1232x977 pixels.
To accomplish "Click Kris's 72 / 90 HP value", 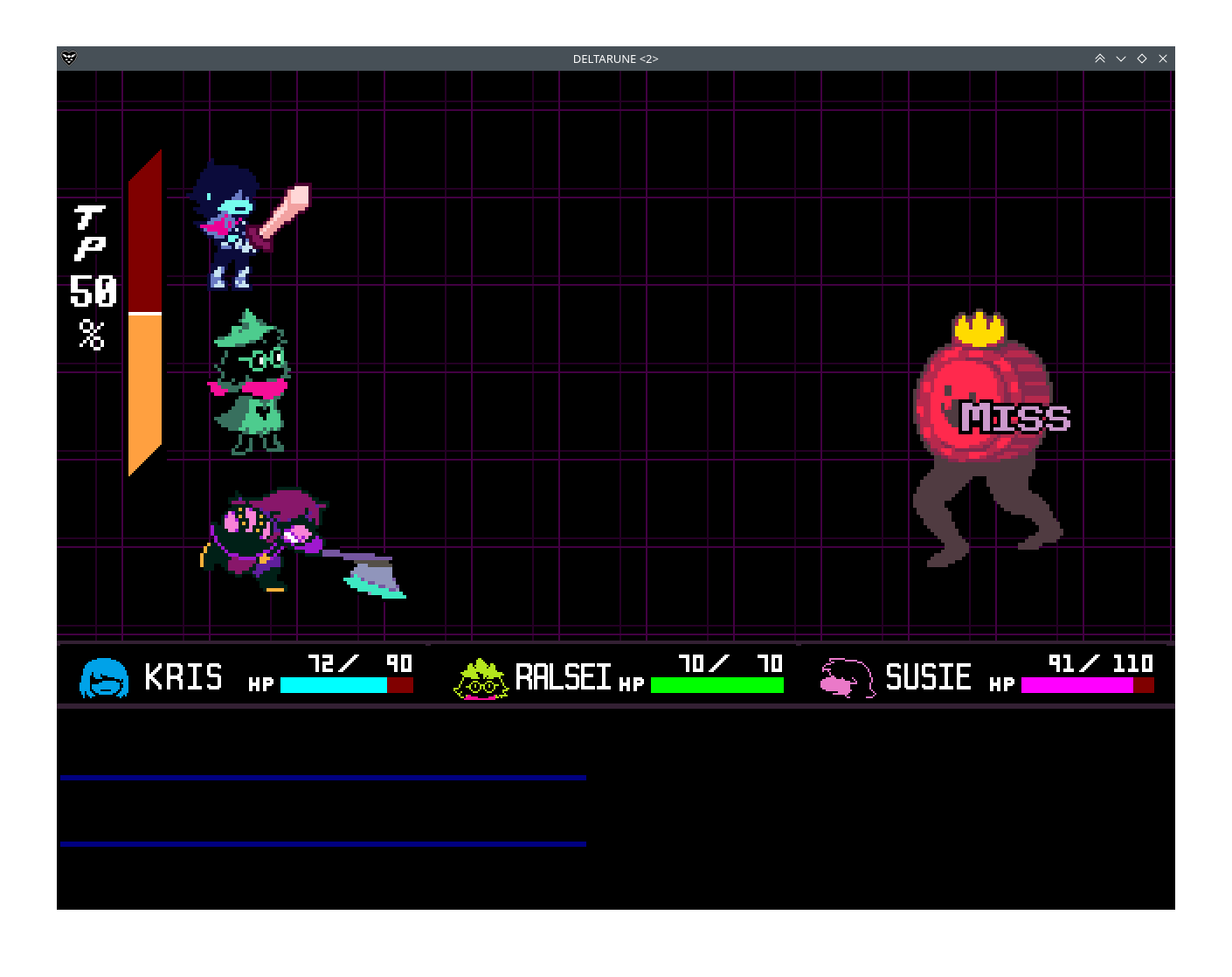I will click(x=360, y=663).
